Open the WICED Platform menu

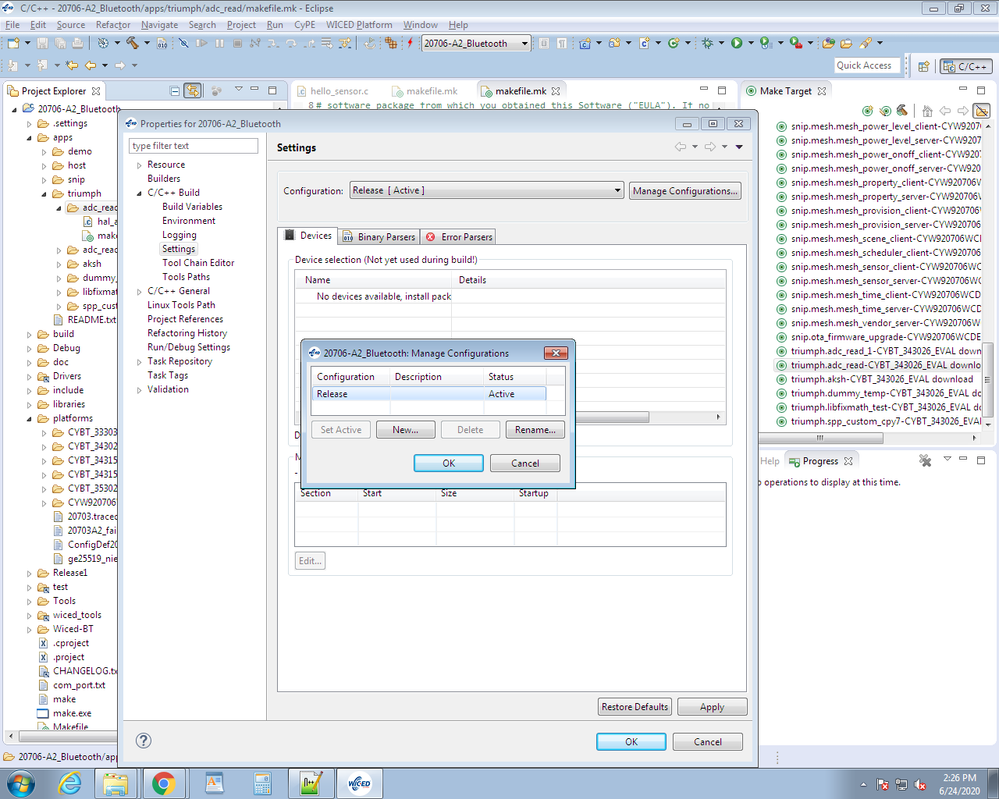pyautogui.click(x=359, y=25)
